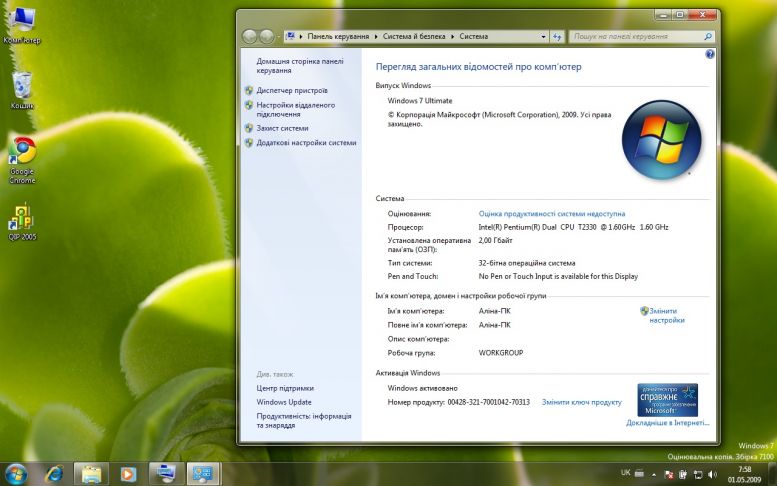Click the Action Center flag tray icon
Image resolution: width=777 pixels, height=486 pixels.
668,475
